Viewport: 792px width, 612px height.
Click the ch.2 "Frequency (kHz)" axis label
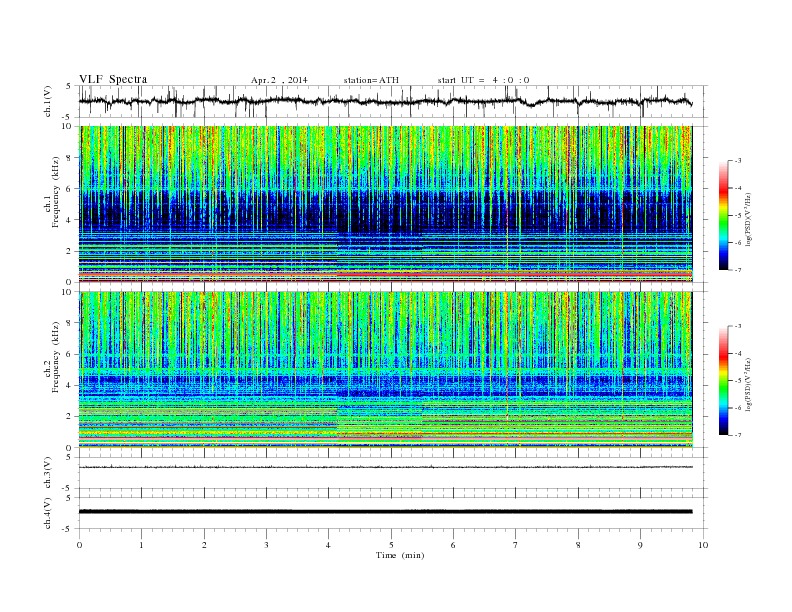56,356
